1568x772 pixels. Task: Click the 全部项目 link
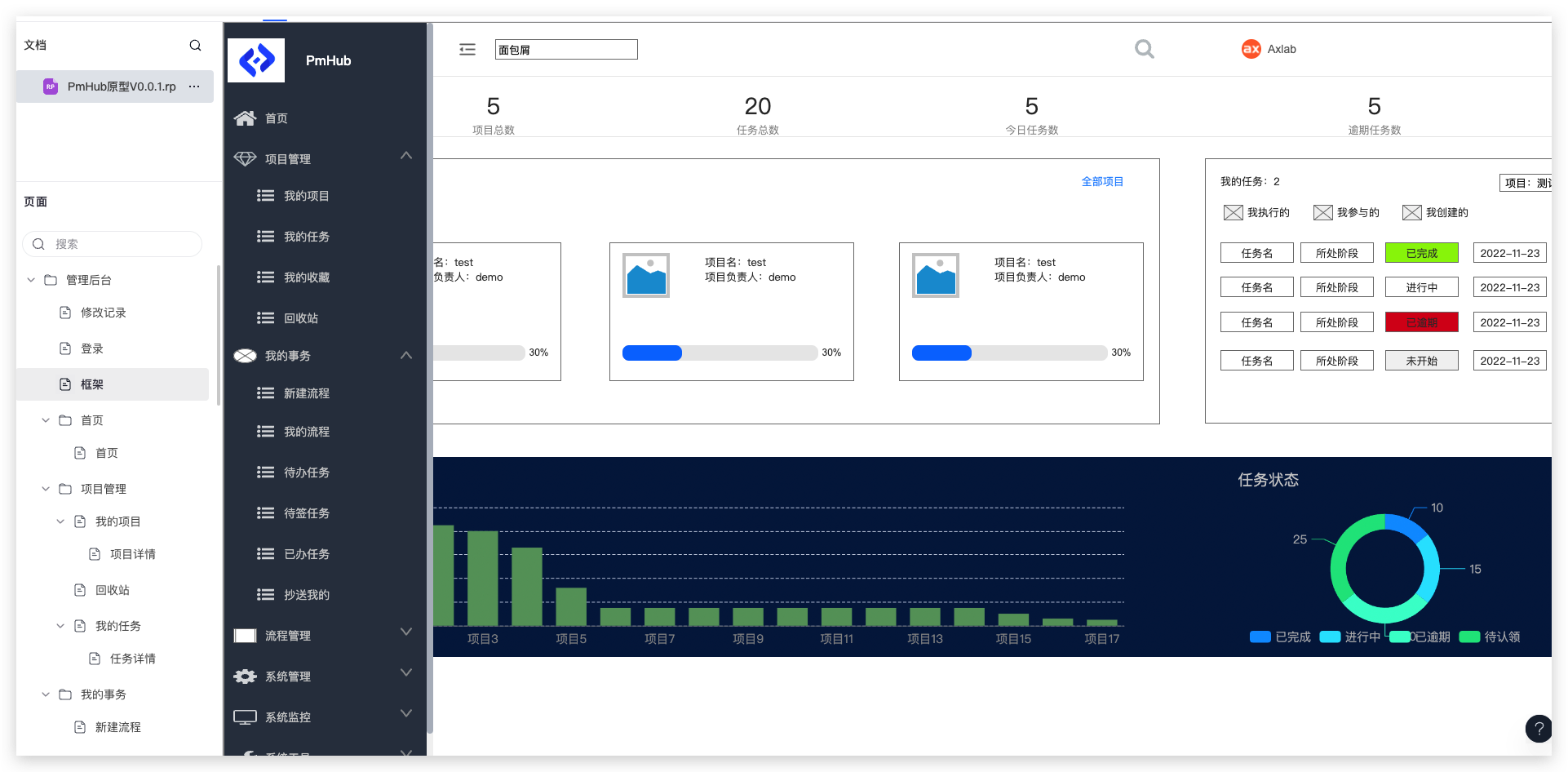coord(1101,181)
